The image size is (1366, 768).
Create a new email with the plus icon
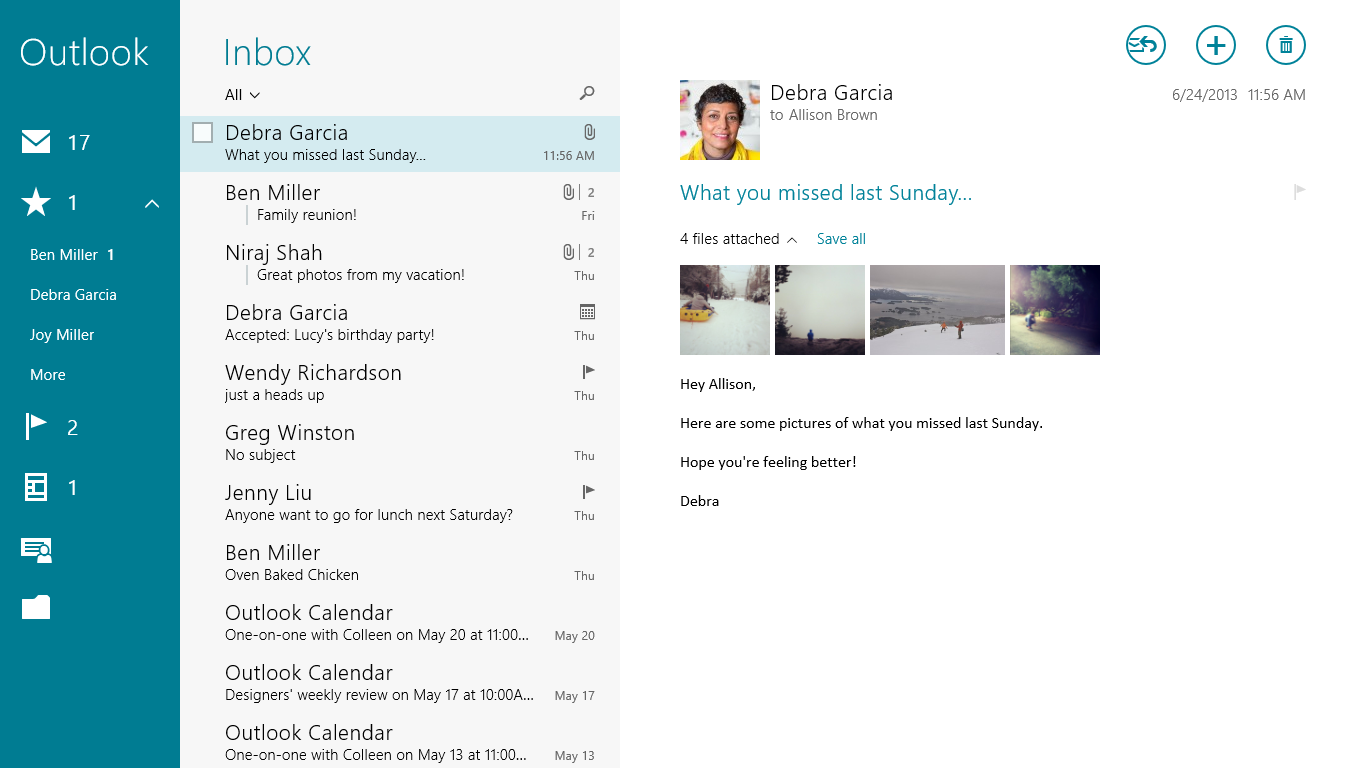click(1215, 45)
